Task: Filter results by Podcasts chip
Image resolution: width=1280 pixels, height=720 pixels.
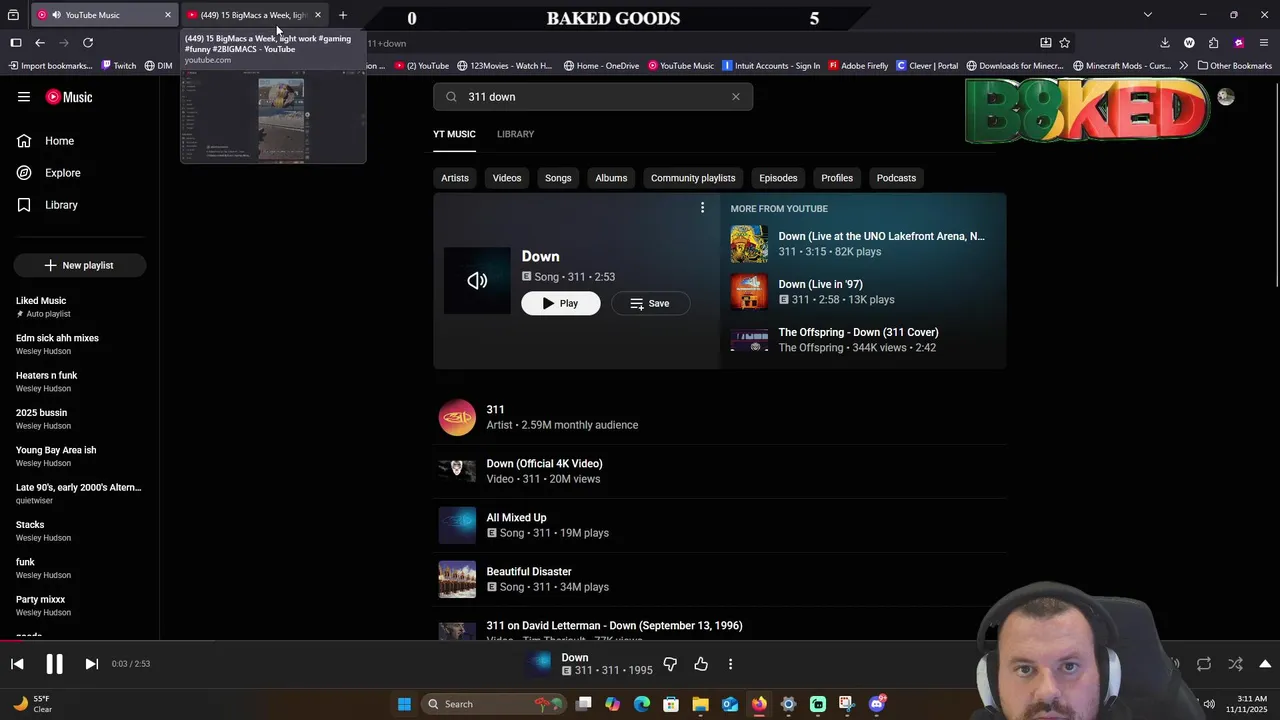Action: pos(896,178)
